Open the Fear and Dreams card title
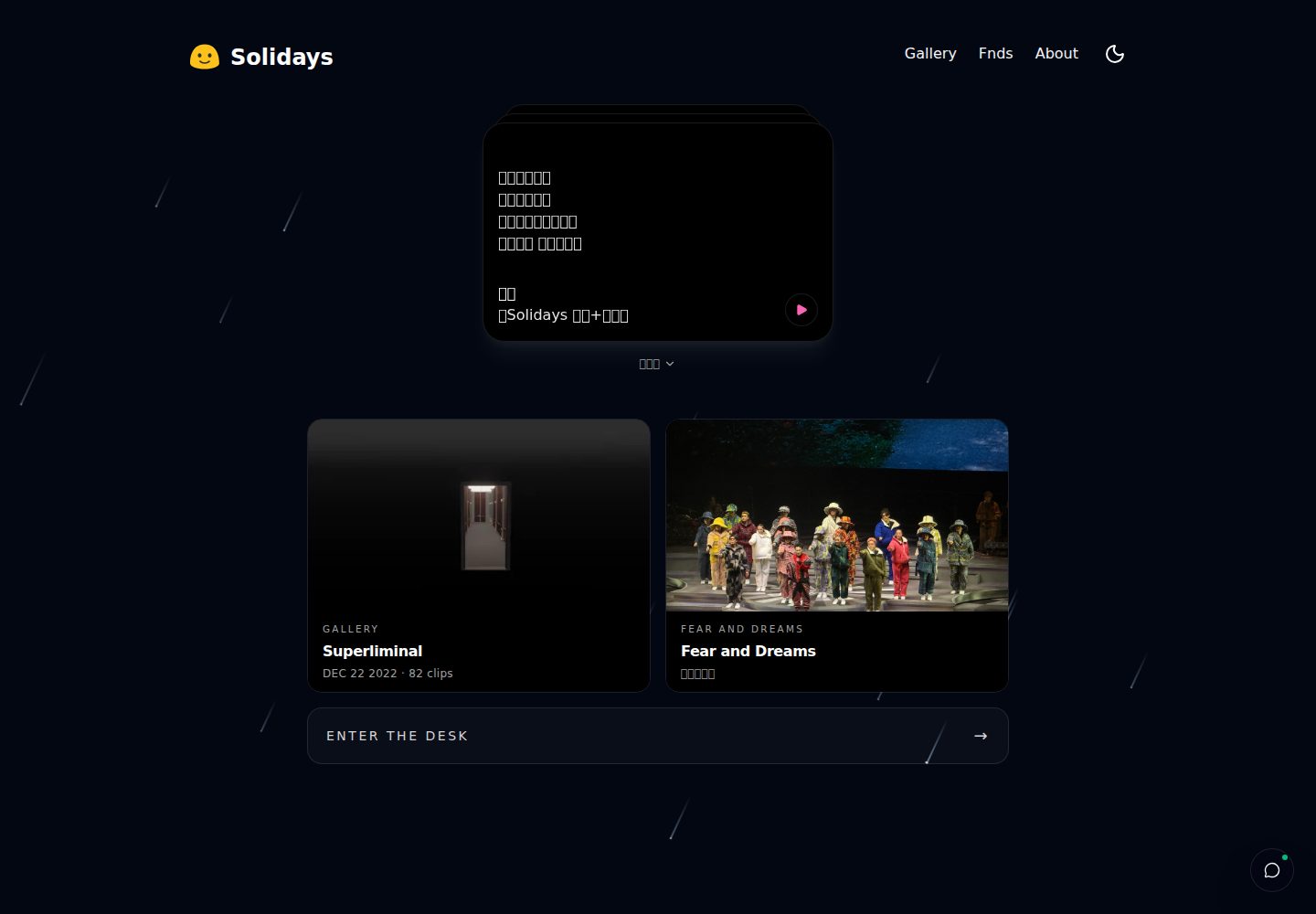The image size is (1316, 914). (748, 651)
